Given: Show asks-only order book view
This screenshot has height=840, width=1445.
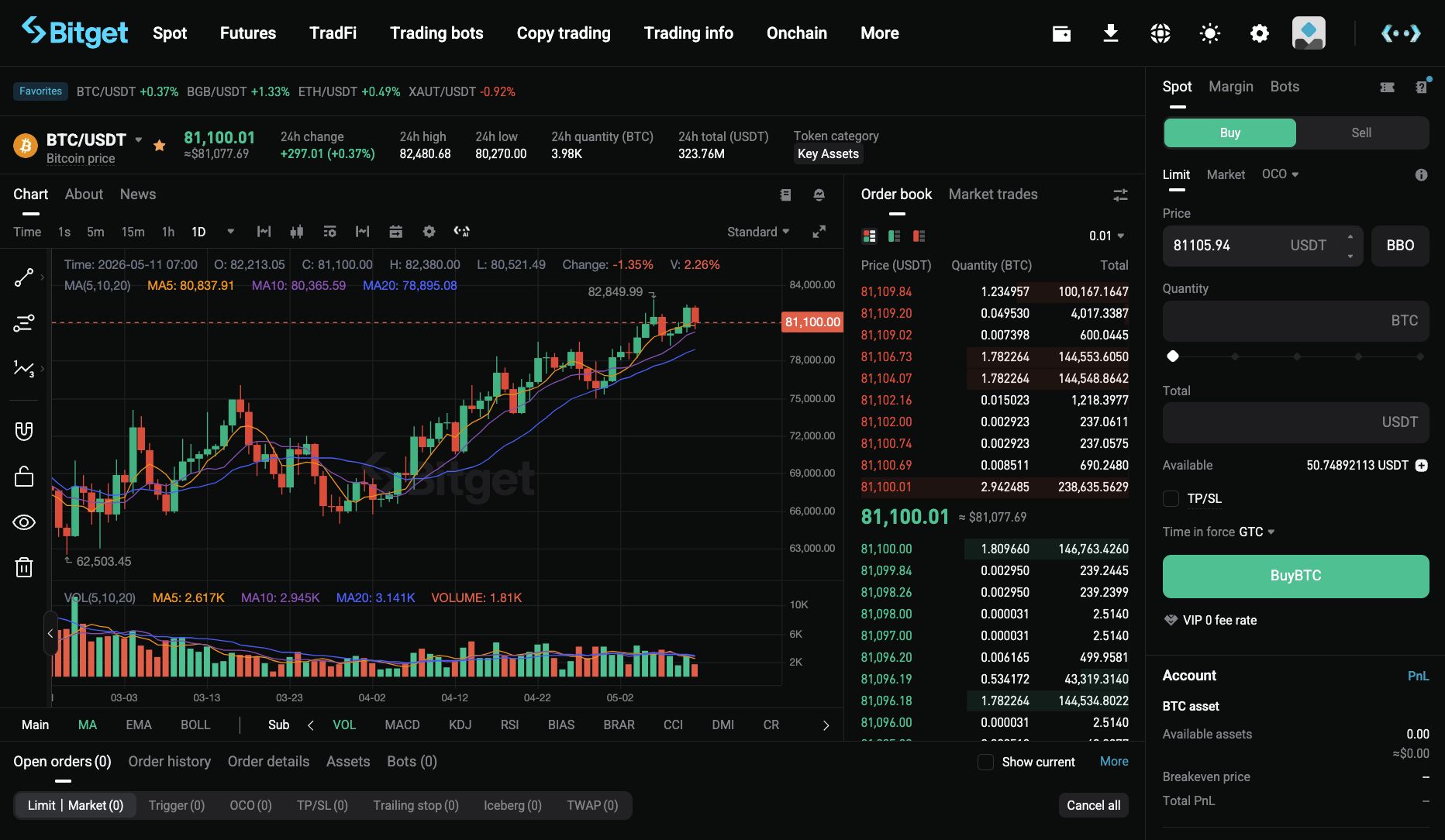Looking at the screenshot, I should click(x=919, y=236).
